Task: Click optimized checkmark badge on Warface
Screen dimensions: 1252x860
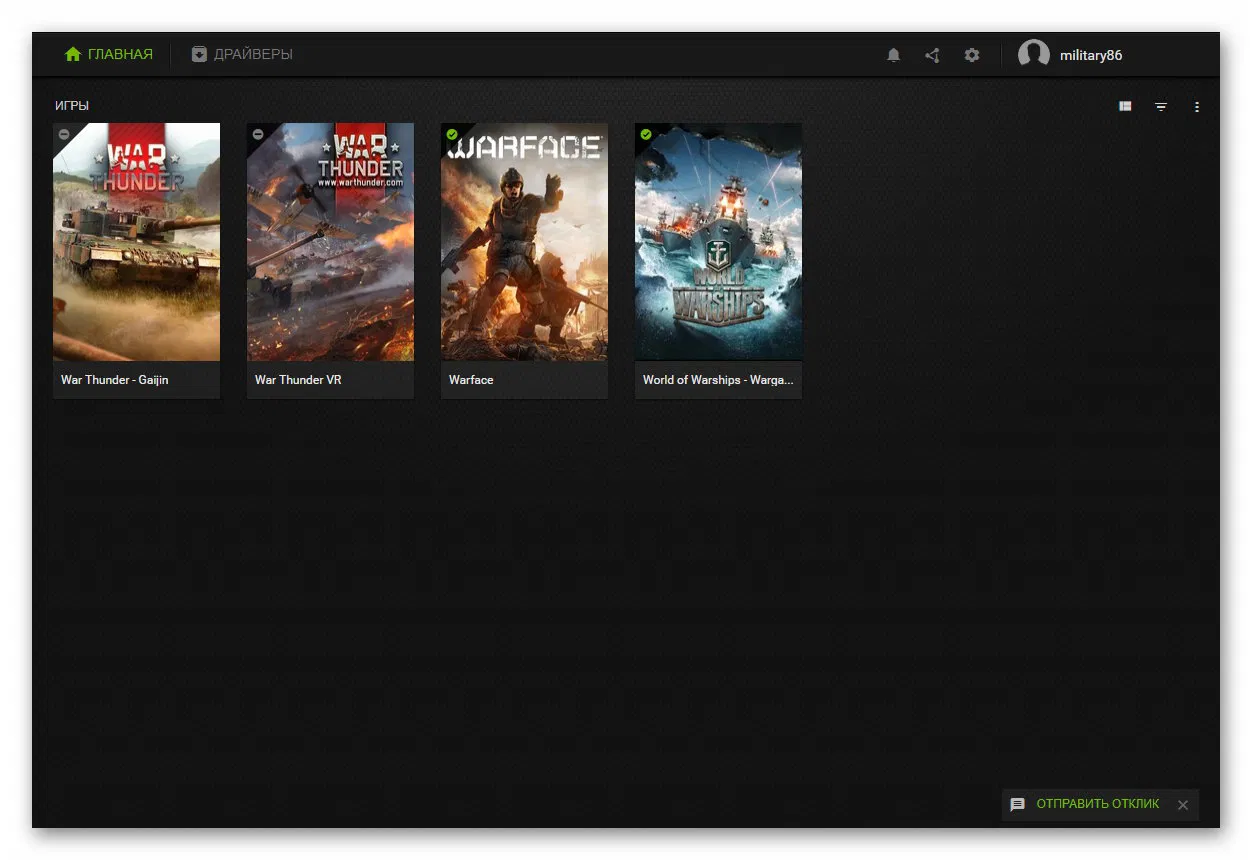Action: point(452,134)
